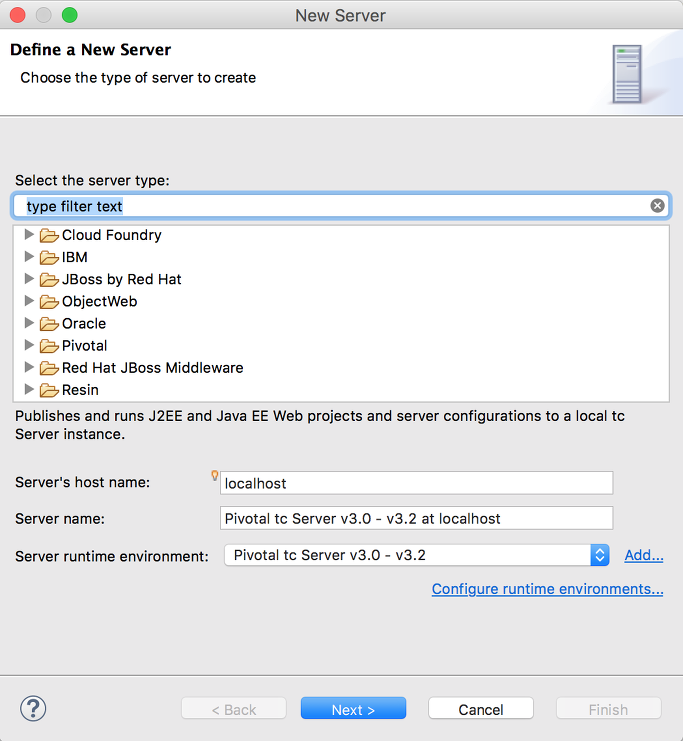Click the green zoom window button
Screen dimensions: 683x741
(x=69, y=15)
